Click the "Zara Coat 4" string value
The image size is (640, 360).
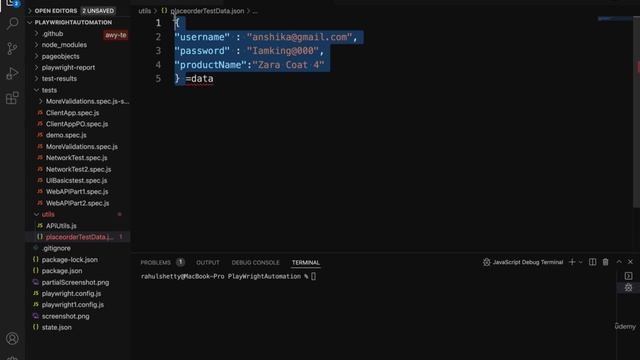point(288,65)
